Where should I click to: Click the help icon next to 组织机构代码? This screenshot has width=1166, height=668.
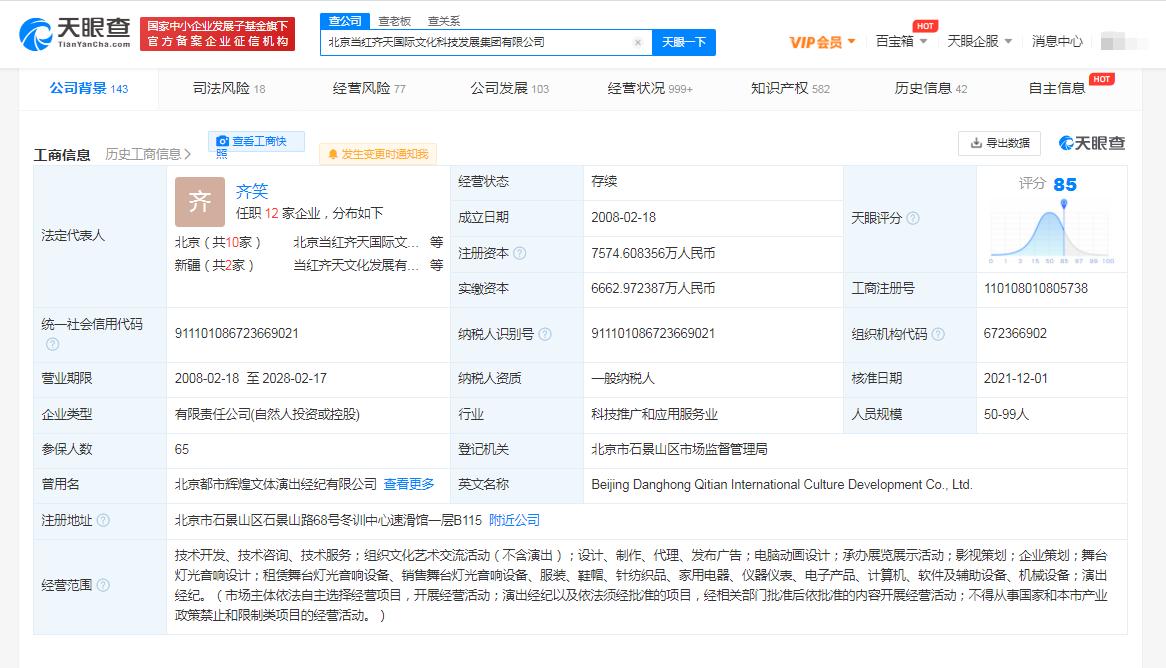coord(938,334)
